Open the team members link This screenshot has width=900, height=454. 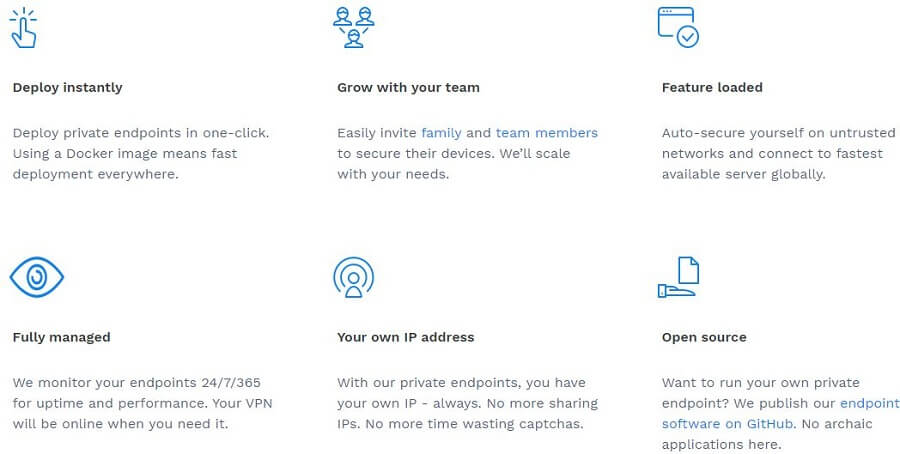click(546, 133)
